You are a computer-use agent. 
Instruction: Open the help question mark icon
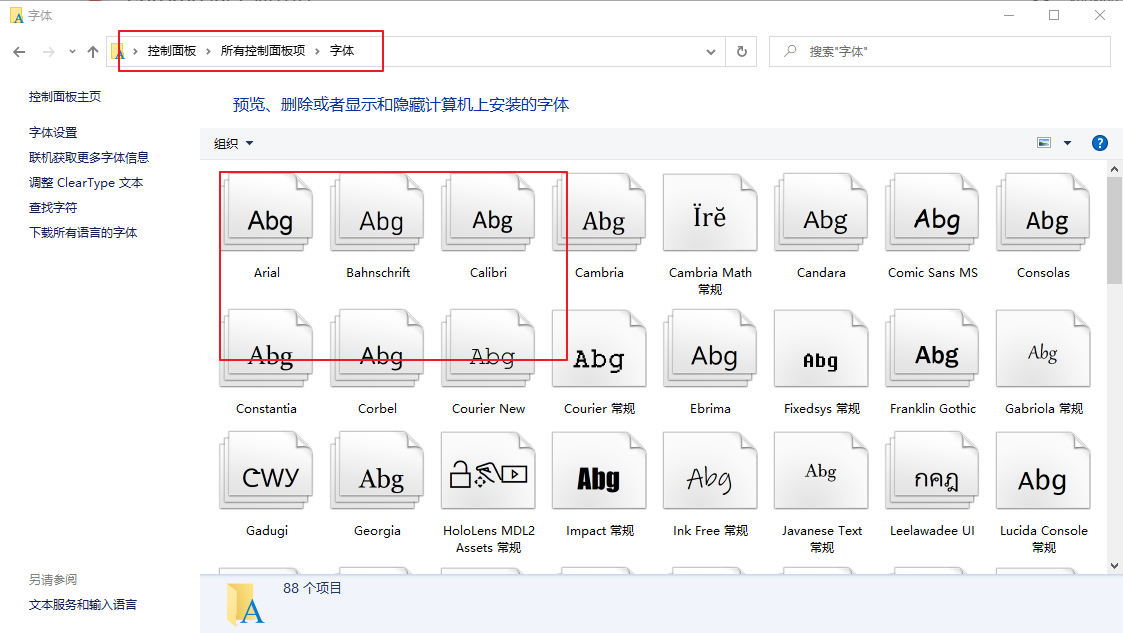tap(1099, 143)
